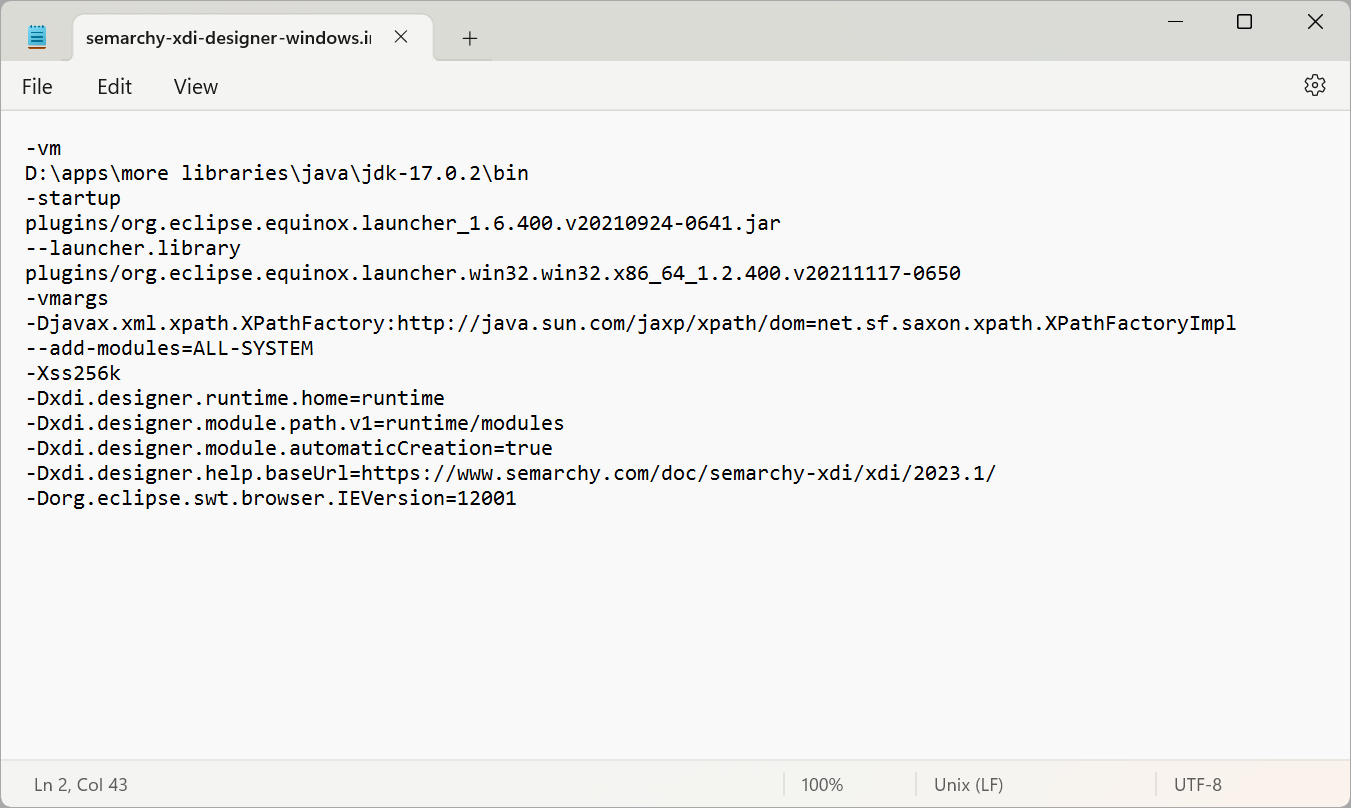Click the -vmargs line of text
The image size is (1351, 808).
point(66,297)
